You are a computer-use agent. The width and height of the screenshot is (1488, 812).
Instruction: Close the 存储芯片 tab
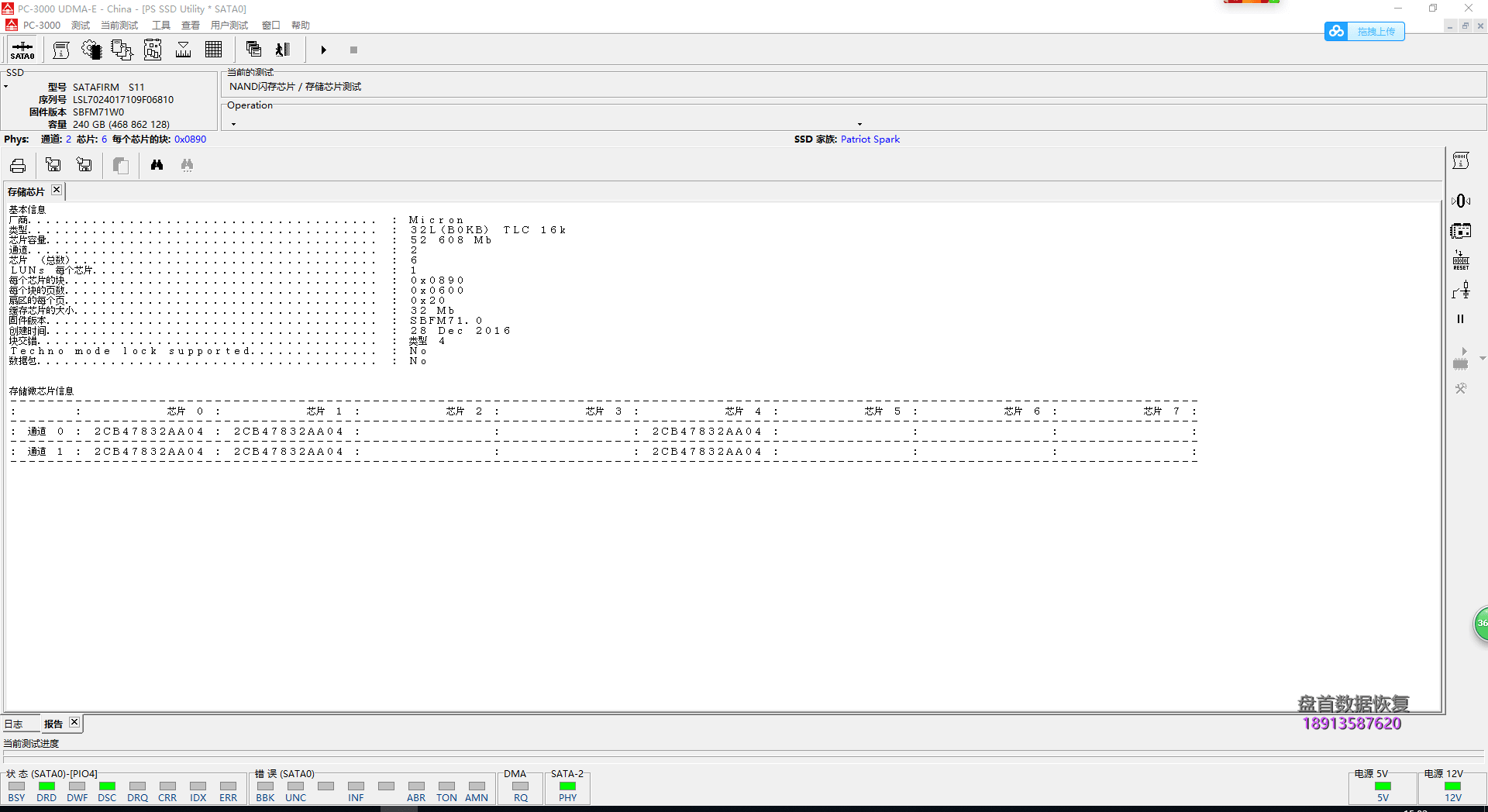[57, 190]
